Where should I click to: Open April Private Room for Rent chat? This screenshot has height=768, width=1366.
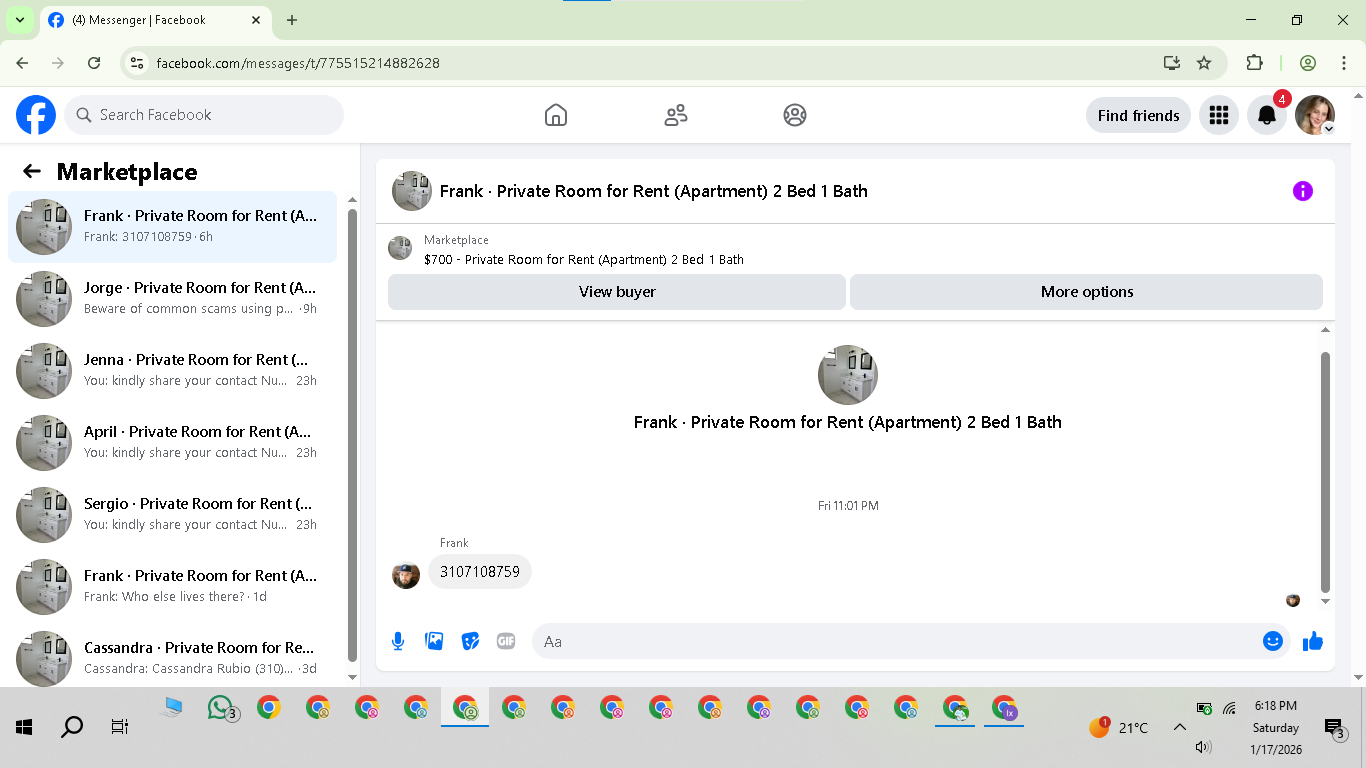(173, 443)
